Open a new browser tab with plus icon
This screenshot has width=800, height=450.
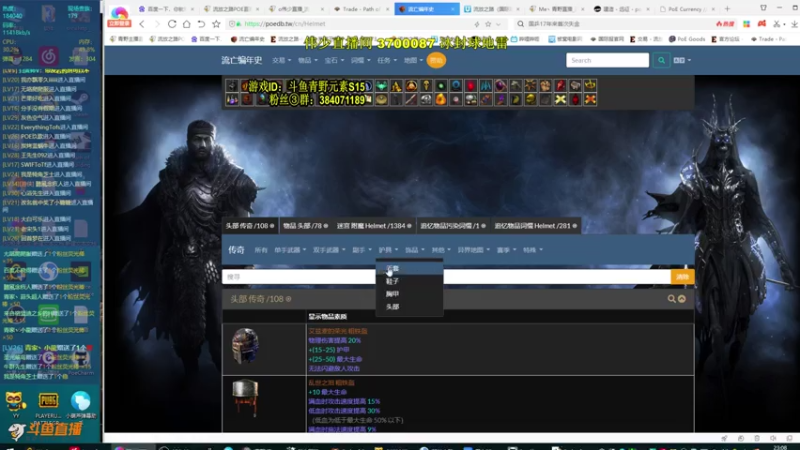click(728, 9)
